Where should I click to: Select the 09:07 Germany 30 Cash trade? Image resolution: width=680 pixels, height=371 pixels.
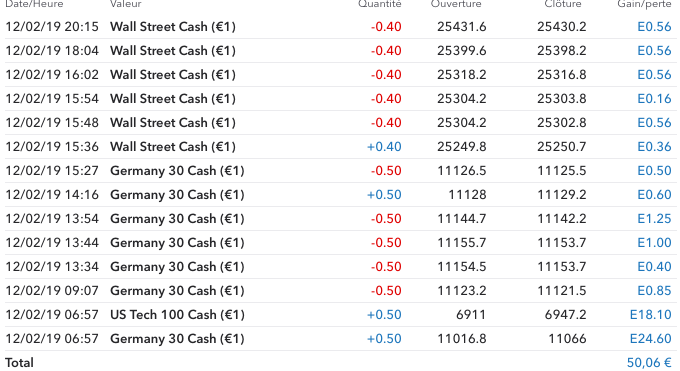pyautogui.click(x=340, y=291)
